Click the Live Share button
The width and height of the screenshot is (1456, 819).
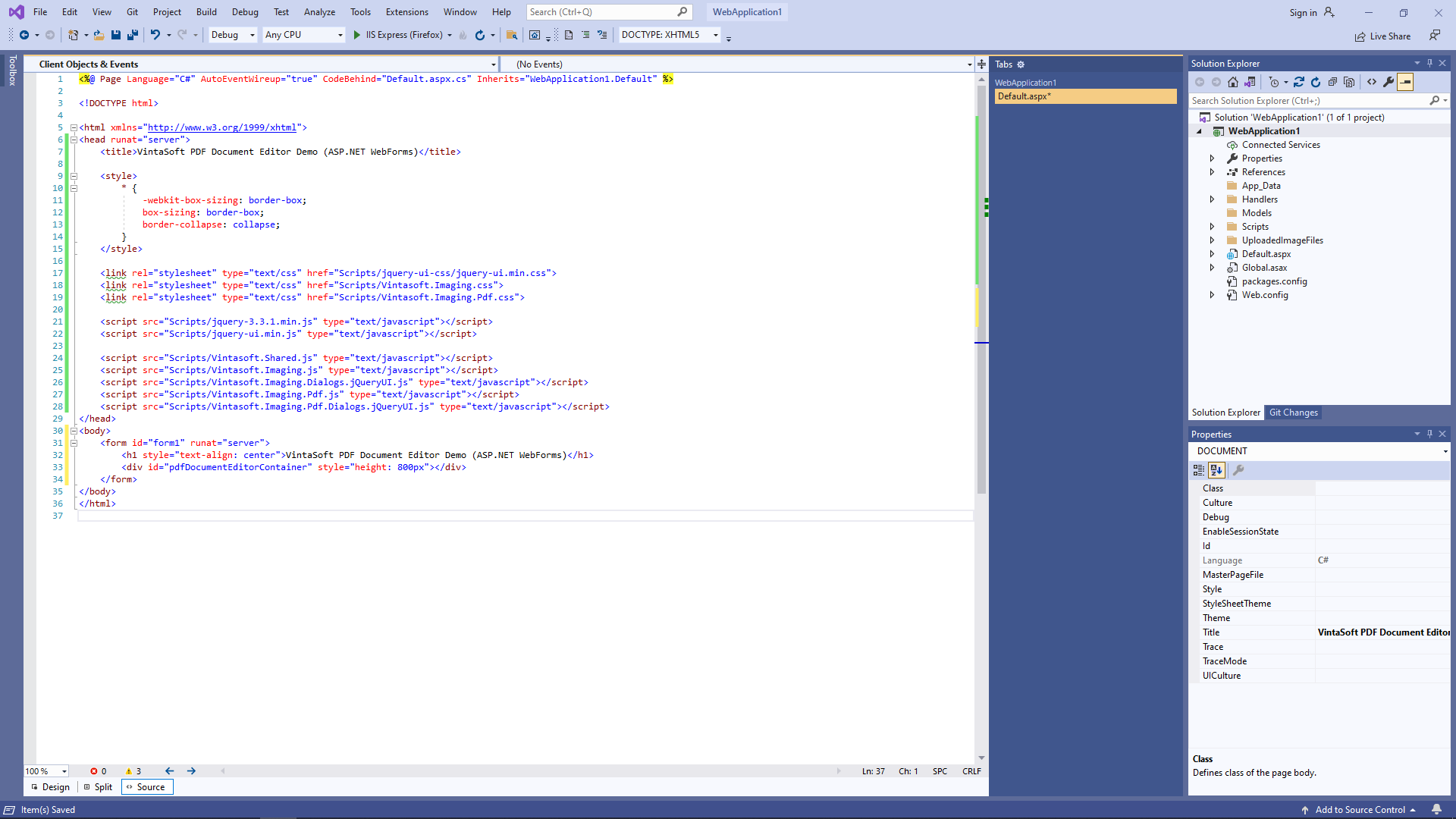click(x=1382, y=36)
